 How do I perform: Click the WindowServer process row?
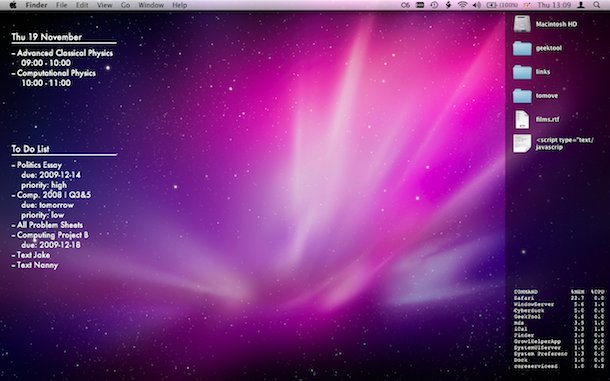pyautogui.click(x=559, y=304)
